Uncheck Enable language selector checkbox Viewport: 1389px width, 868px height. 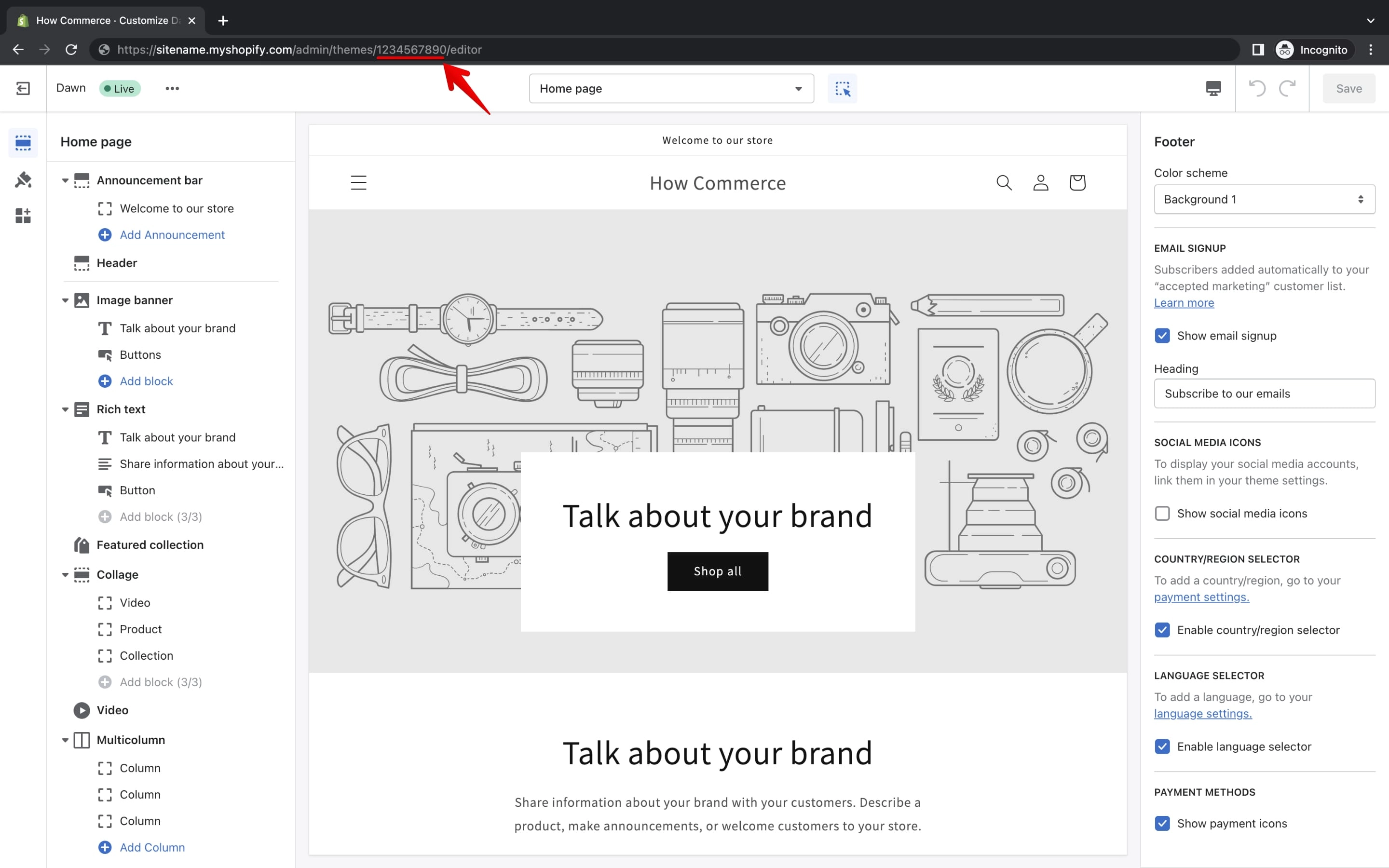1162,747
